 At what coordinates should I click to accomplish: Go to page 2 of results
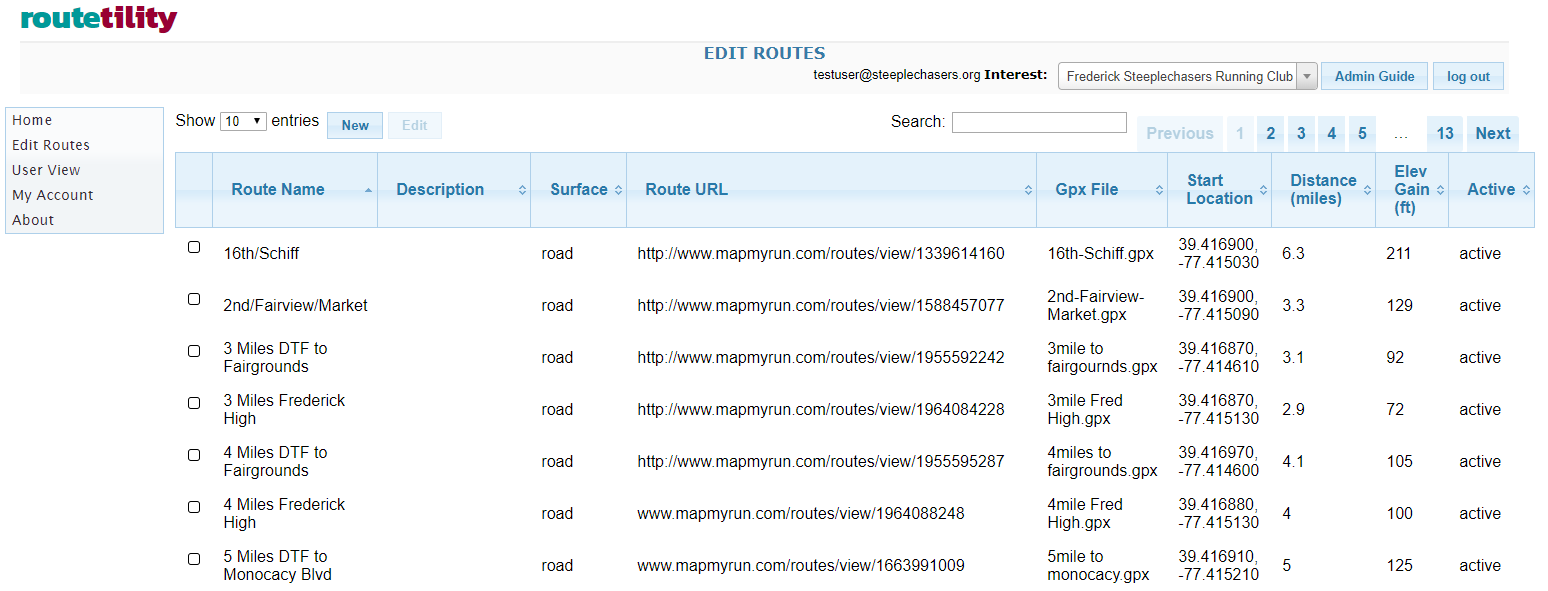1270,134
